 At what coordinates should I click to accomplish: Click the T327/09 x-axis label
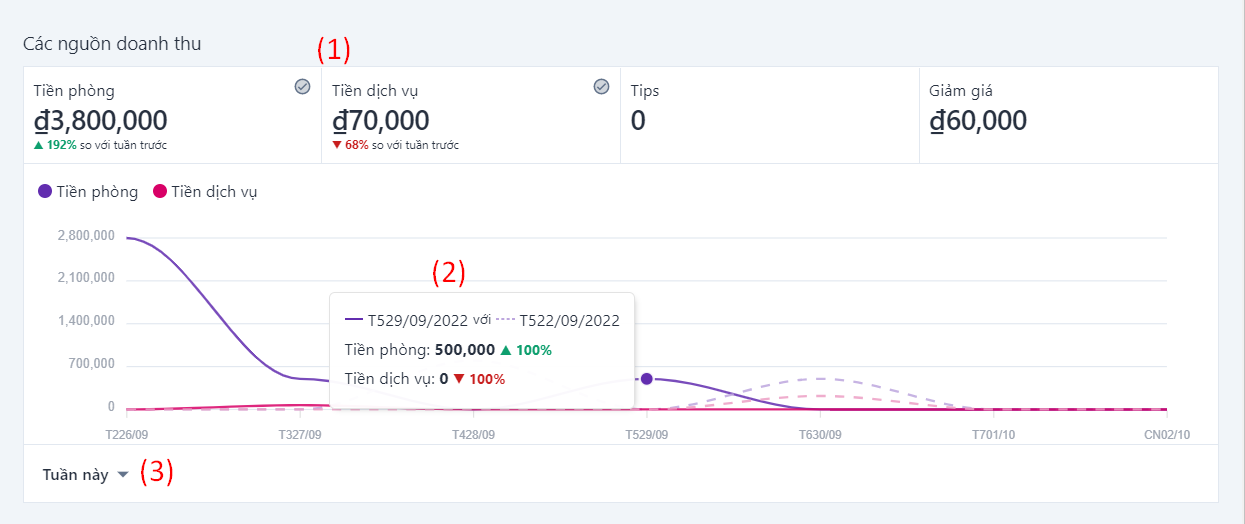[300, 435]
